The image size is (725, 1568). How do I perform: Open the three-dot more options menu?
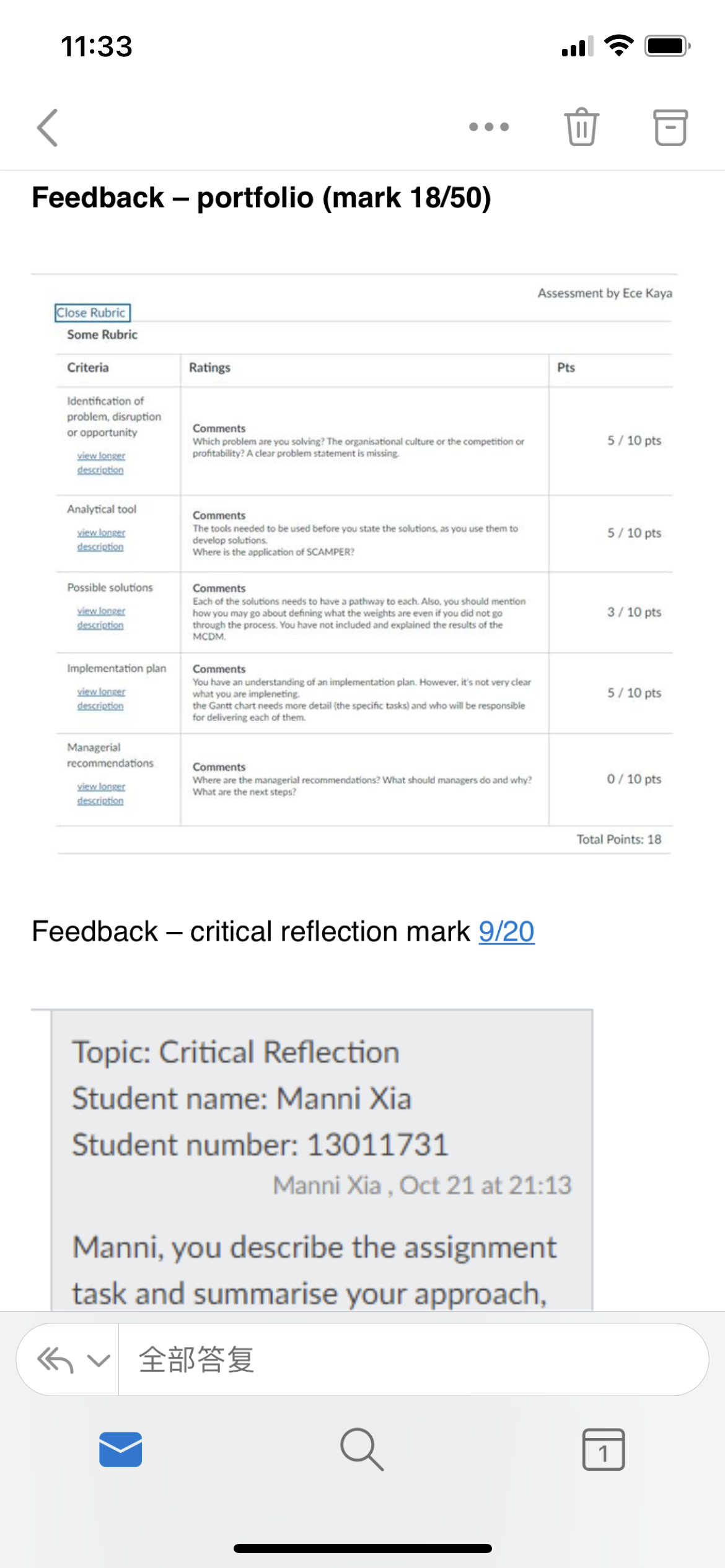(x=489, y=127)
